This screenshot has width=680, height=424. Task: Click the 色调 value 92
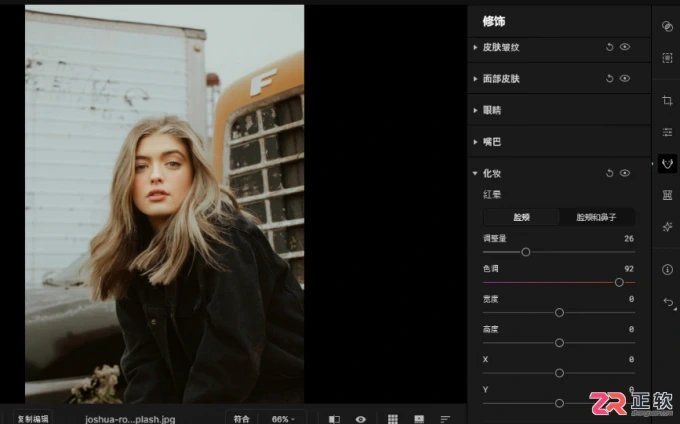629,269
